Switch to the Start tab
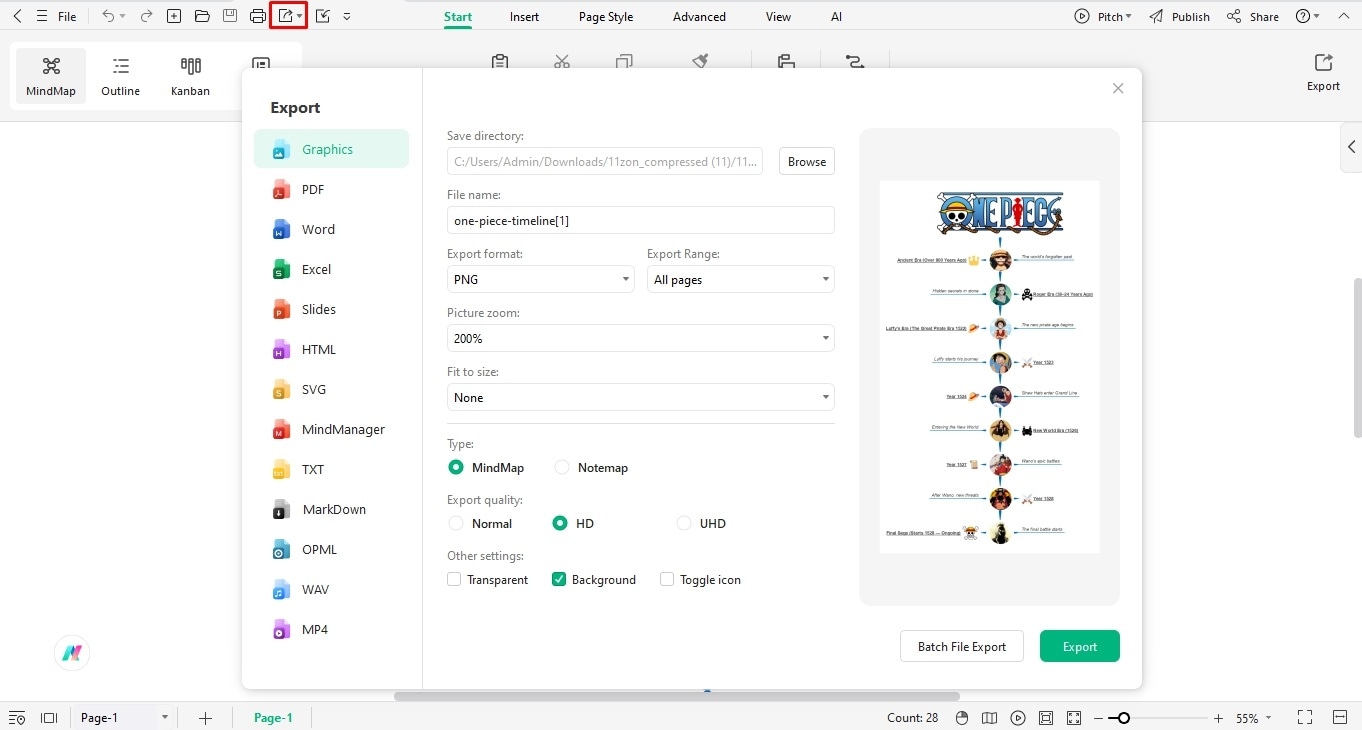The image size is (1362, 730). (x=458, y=16)
